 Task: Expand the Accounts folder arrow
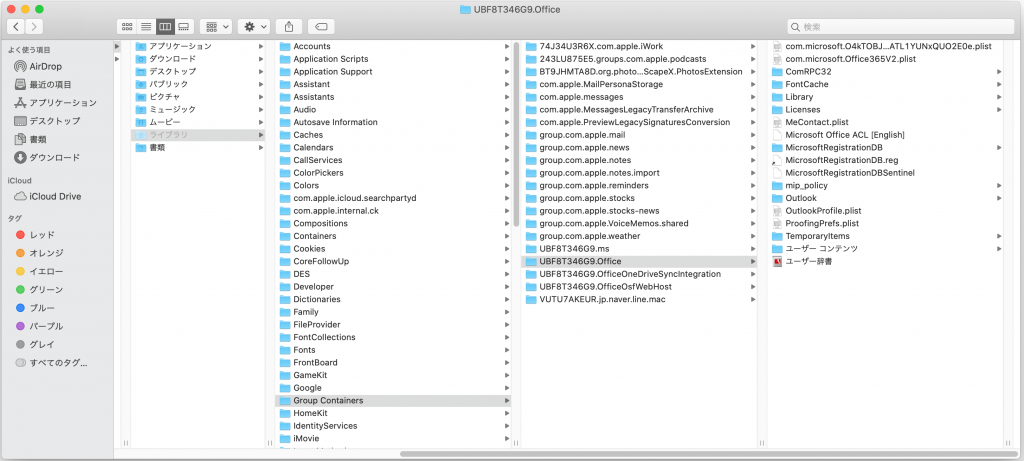(507, 46)
